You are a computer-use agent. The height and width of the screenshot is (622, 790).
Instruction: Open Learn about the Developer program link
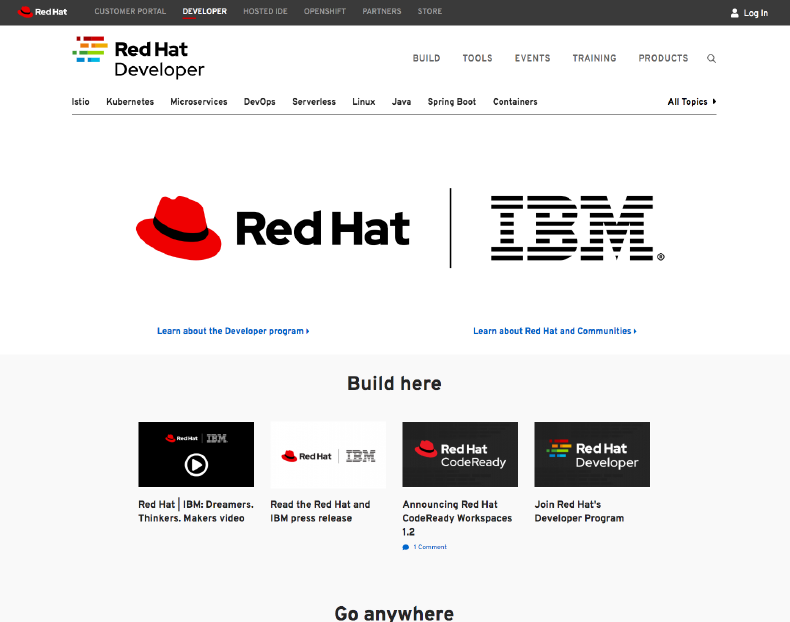pos(233,331)
